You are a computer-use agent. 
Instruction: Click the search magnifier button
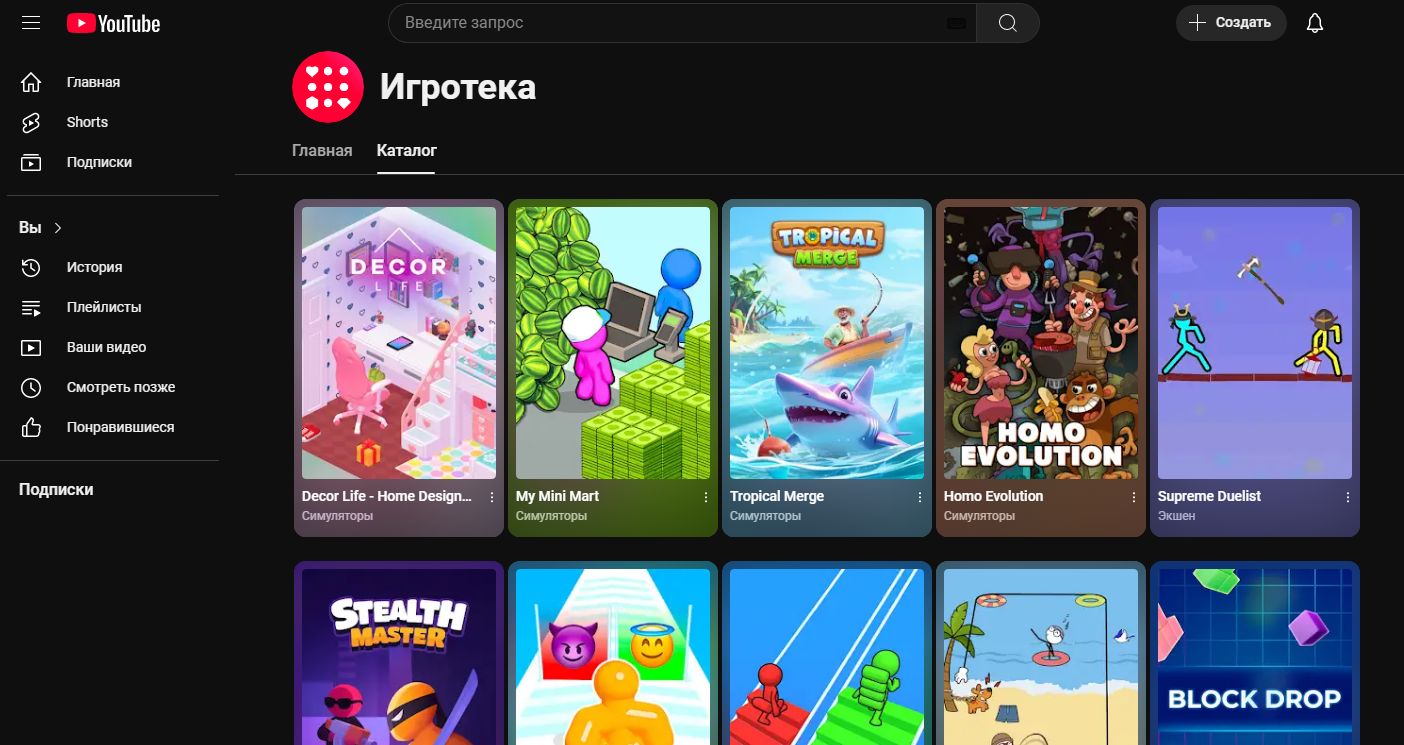[1007, 22]
